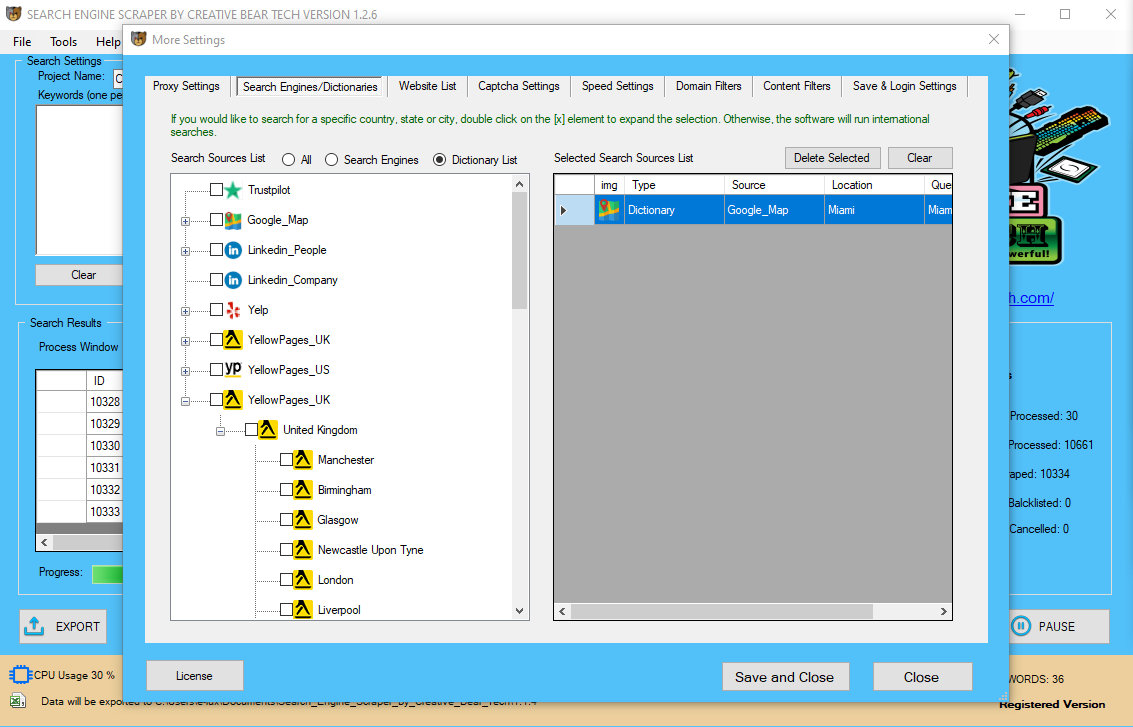Expand the Linkedin_People tree node
This screenshot has width=1133, height=727.
(x=186, y=251)
